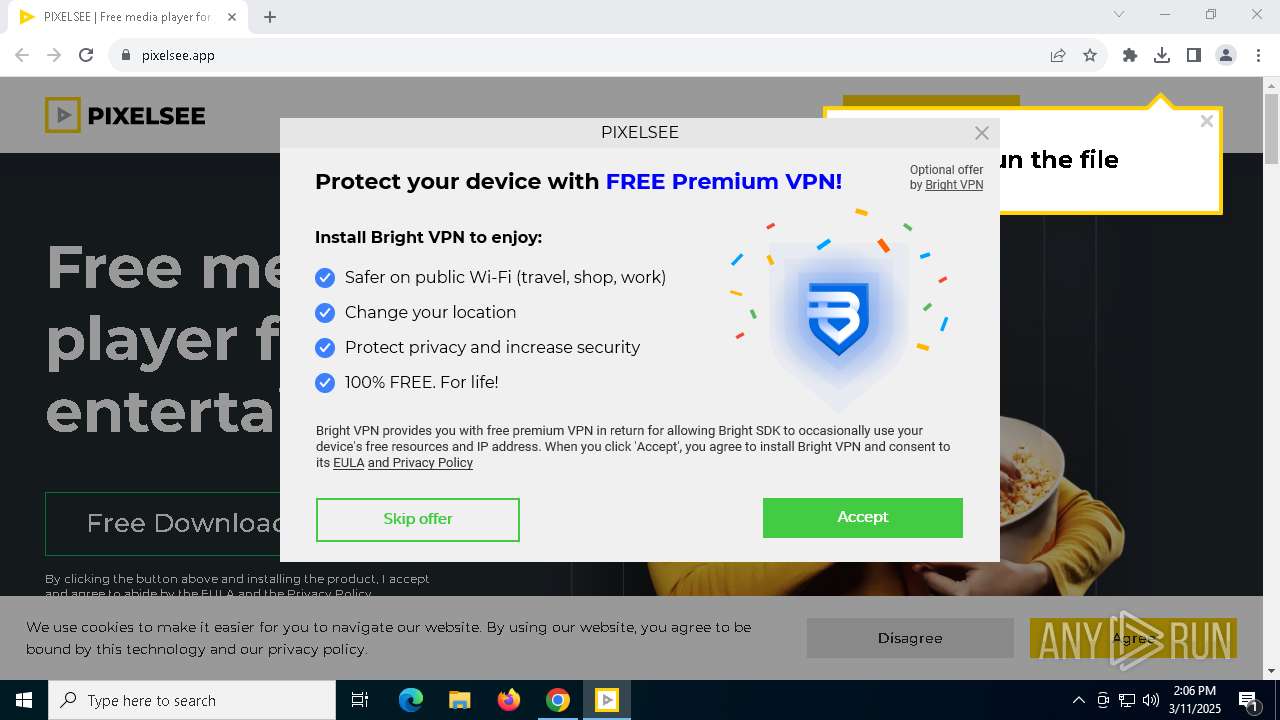Open a new browser tab

click(270, 17)
